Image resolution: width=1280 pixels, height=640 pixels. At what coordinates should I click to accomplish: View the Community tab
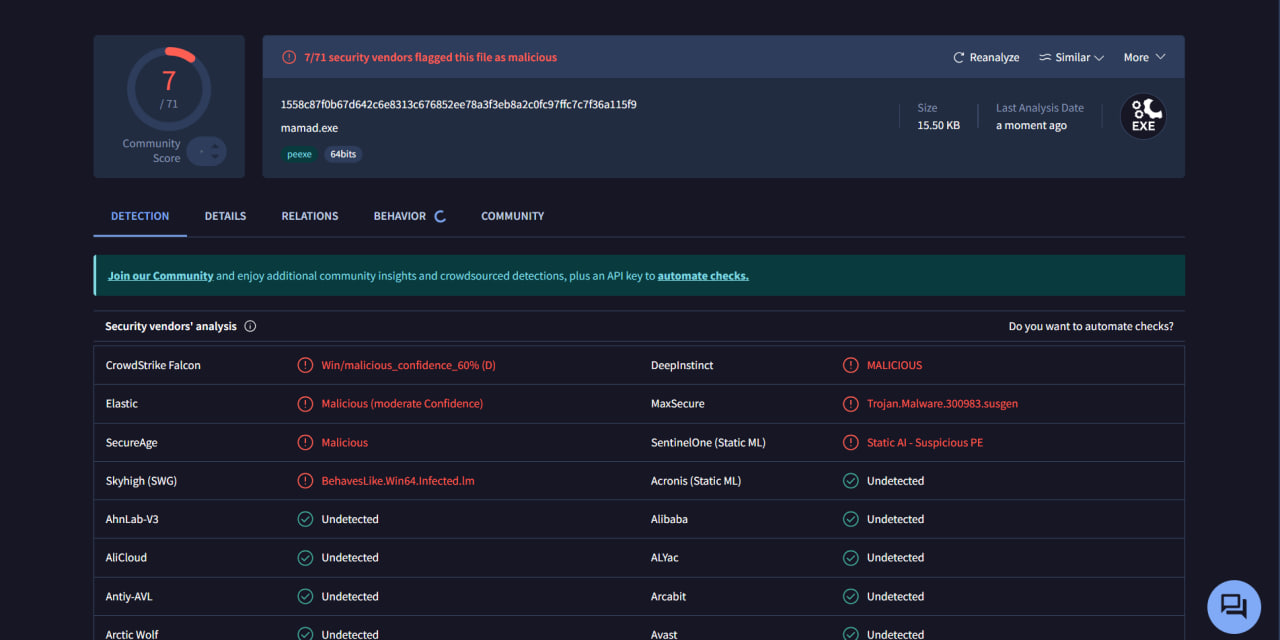coord(513,216)
